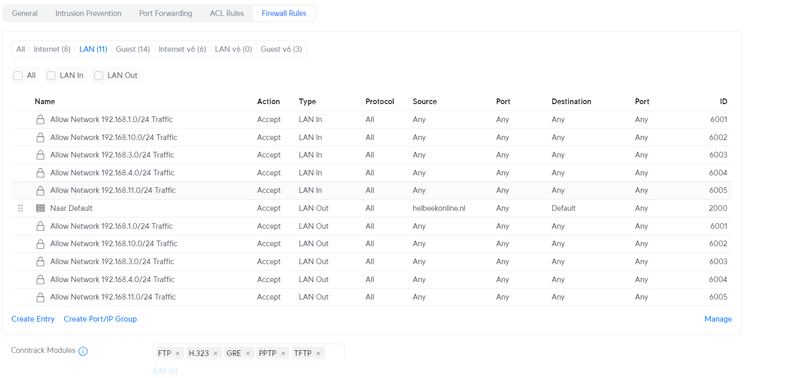Viewport: 800px width, 378px height.
Task: Click lock icon of LAN Out 192.168.3.0/24 rule
Action: click(x=40, y=262)
